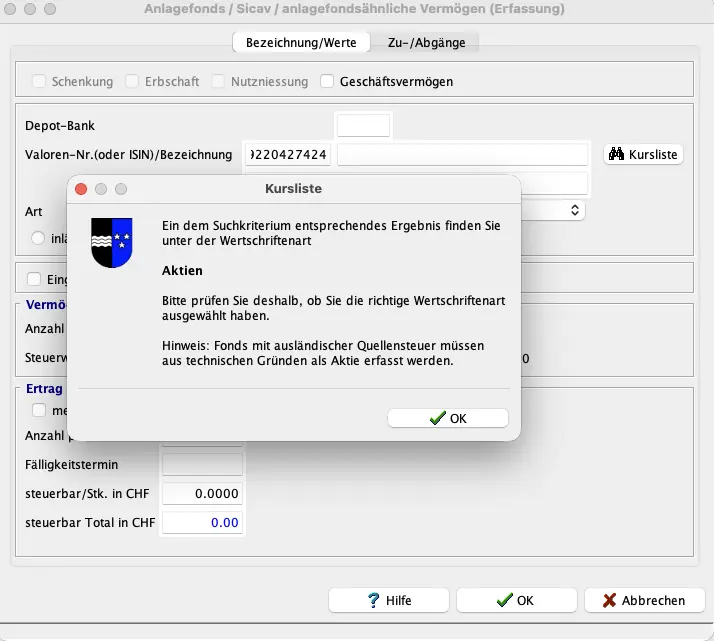Viewport: 714px width, 641px height.
Task: Click the Valoren-Nr. field showing 220427424
Action: [x=288, y=154]
